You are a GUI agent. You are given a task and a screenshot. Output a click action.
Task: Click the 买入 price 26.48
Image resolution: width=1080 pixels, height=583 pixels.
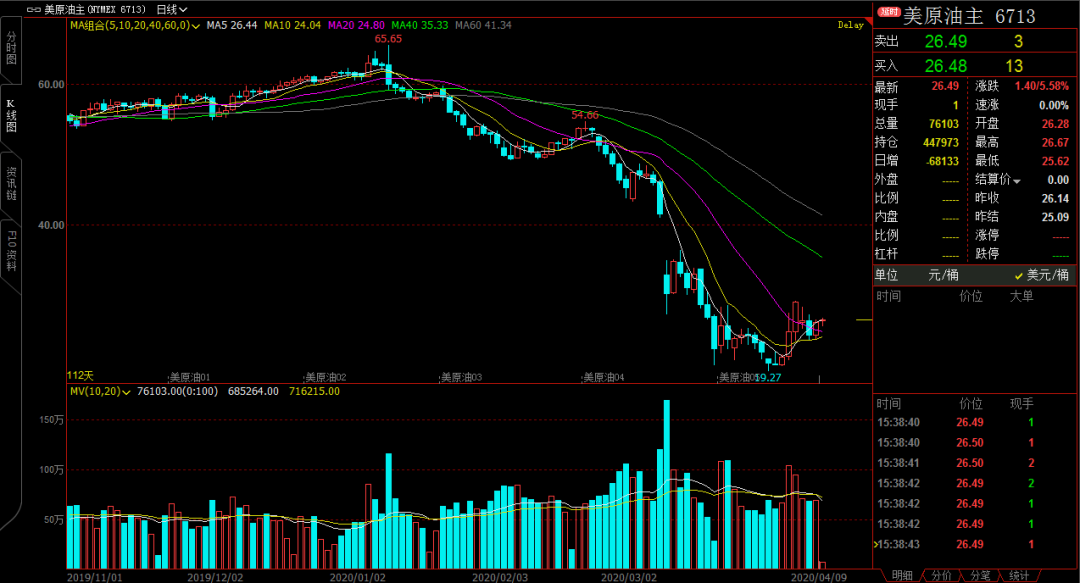(x=946, y=66)
